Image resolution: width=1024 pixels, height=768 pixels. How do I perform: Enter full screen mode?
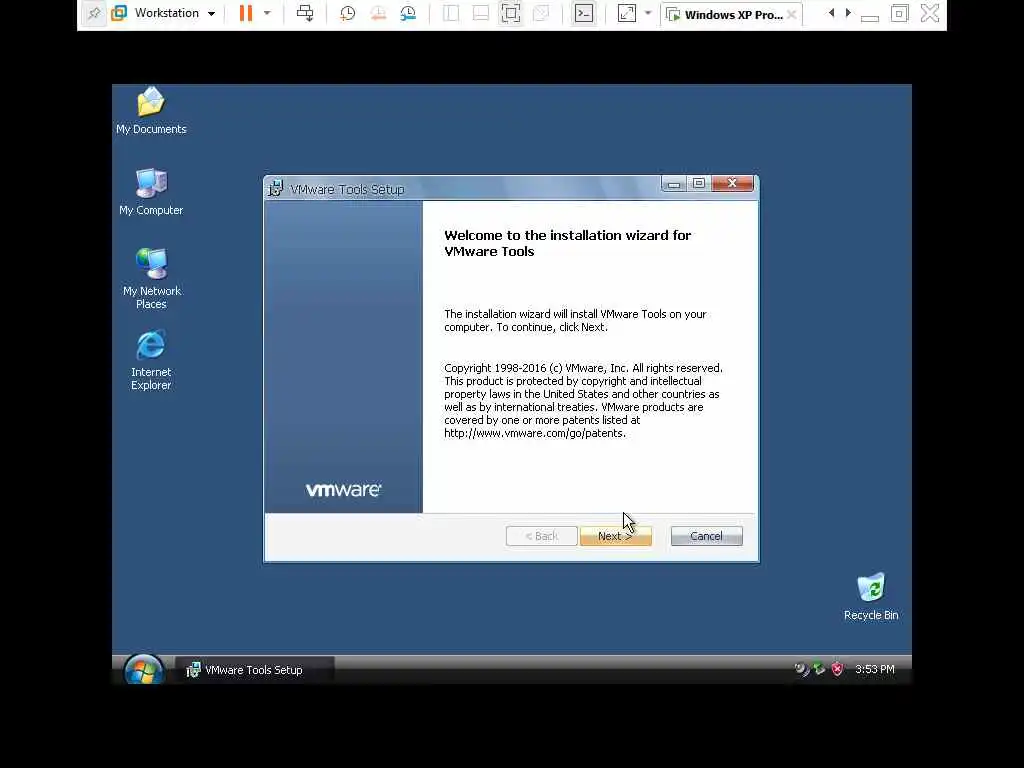coord(511,13)
